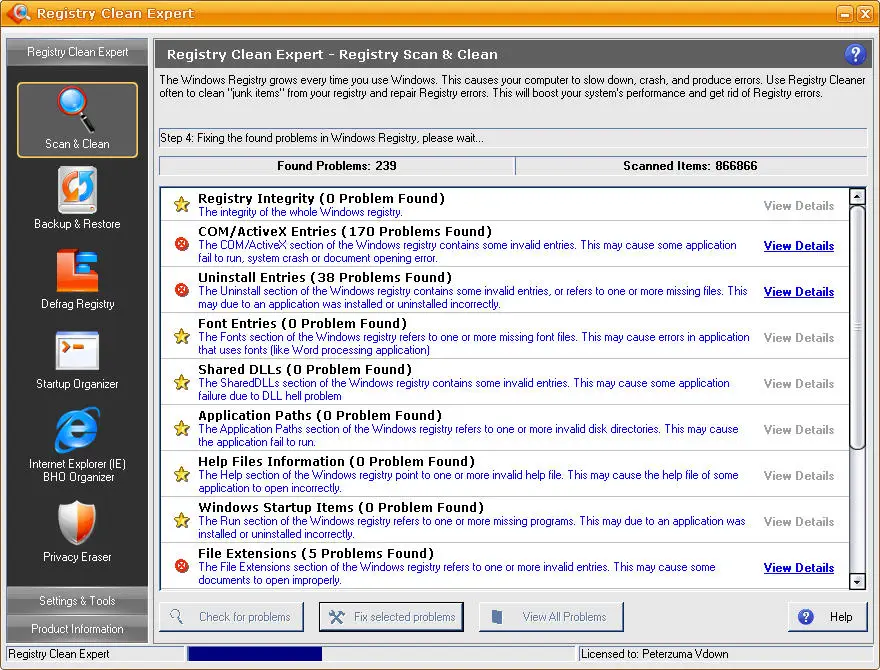Screen dimensions: 880x670
Task: Click blue question mark icon in header
Action: (x=855, y=54)
